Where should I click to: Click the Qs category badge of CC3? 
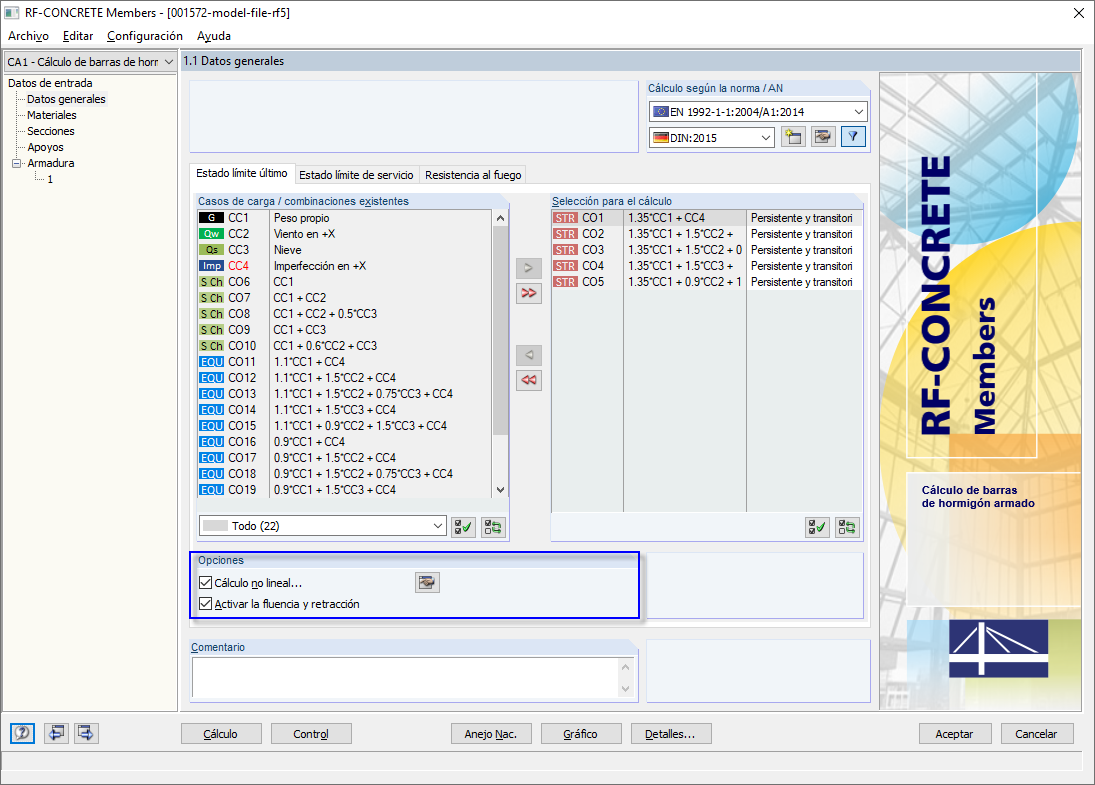212,250
